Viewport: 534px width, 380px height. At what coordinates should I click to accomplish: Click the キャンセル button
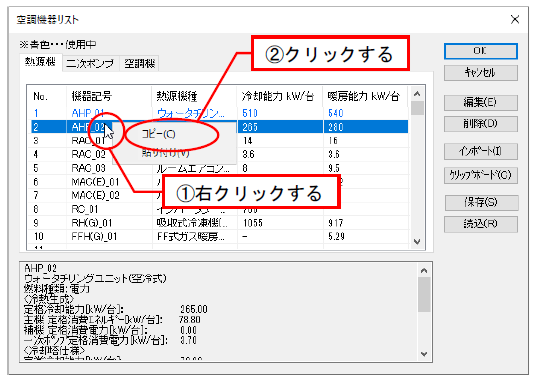point(481,73)
